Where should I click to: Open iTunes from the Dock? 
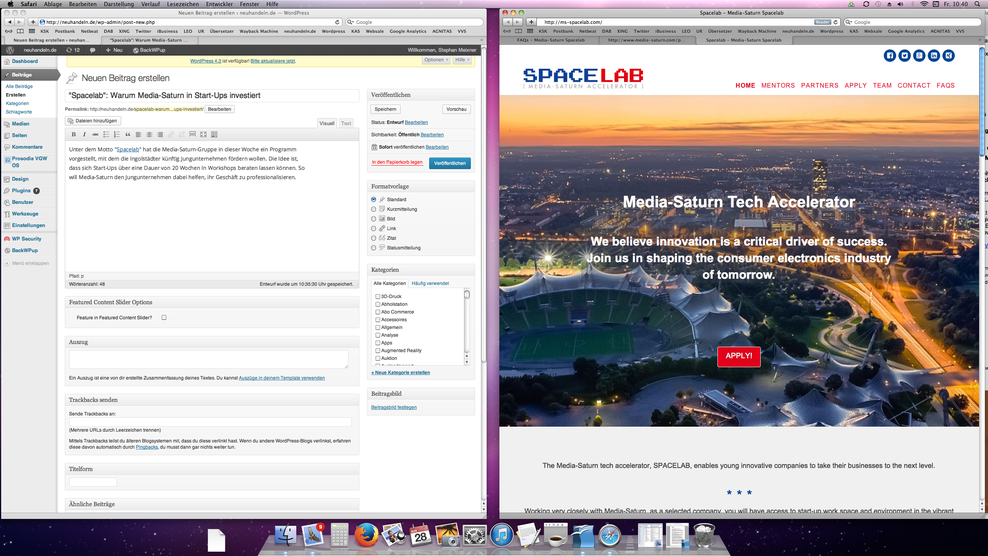click(502, 536)
